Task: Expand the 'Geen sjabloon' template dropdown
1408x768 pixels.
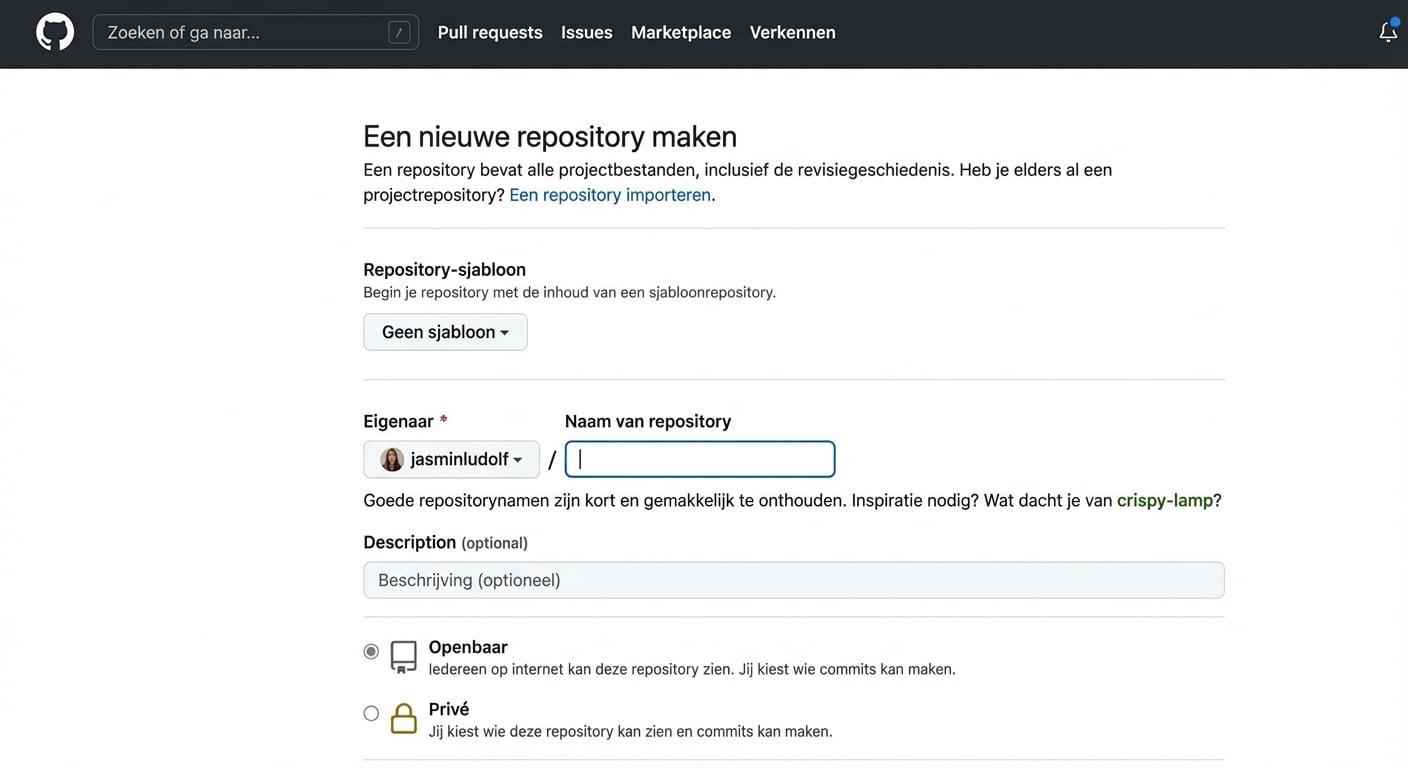Action: pos(445,332)
